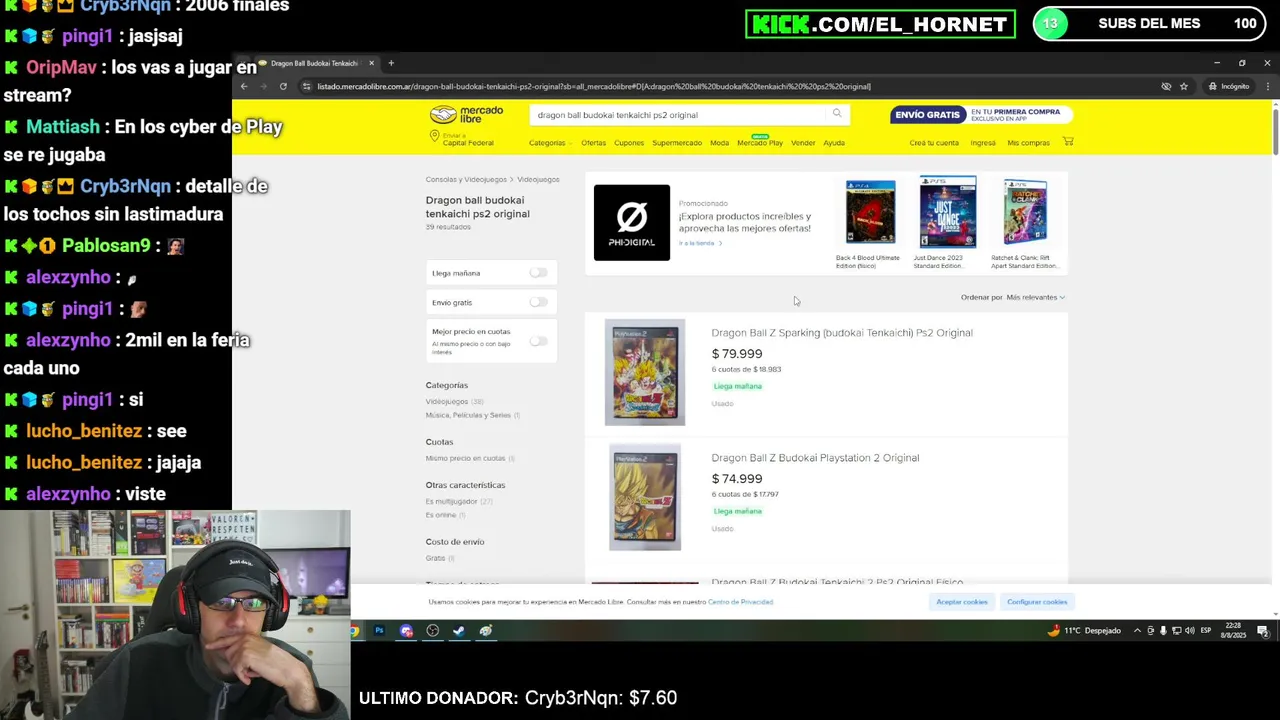Reload the page in browser
Viewport: 1280px width, 720px height.
tap(283, 86)
